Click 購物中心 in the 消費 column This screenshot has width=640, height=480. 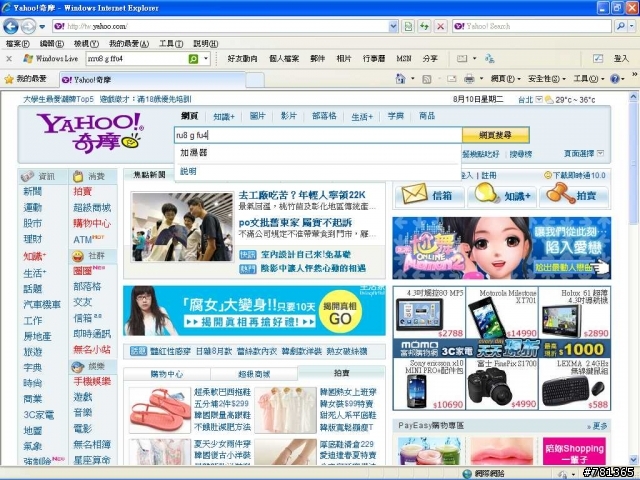[92, 223]
